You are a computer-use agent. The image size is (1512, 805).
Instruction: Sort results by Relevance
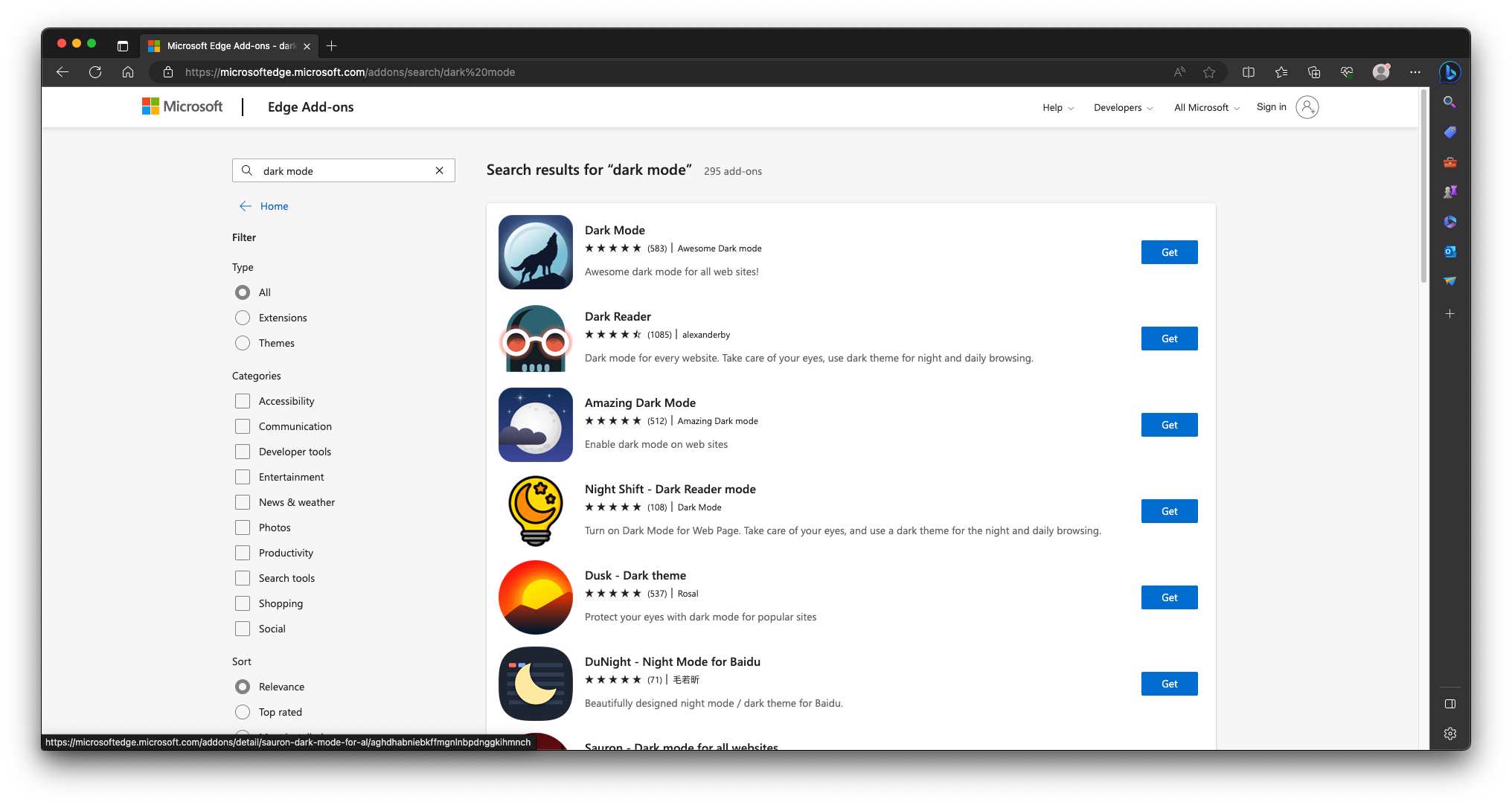[x=243, y=687]
